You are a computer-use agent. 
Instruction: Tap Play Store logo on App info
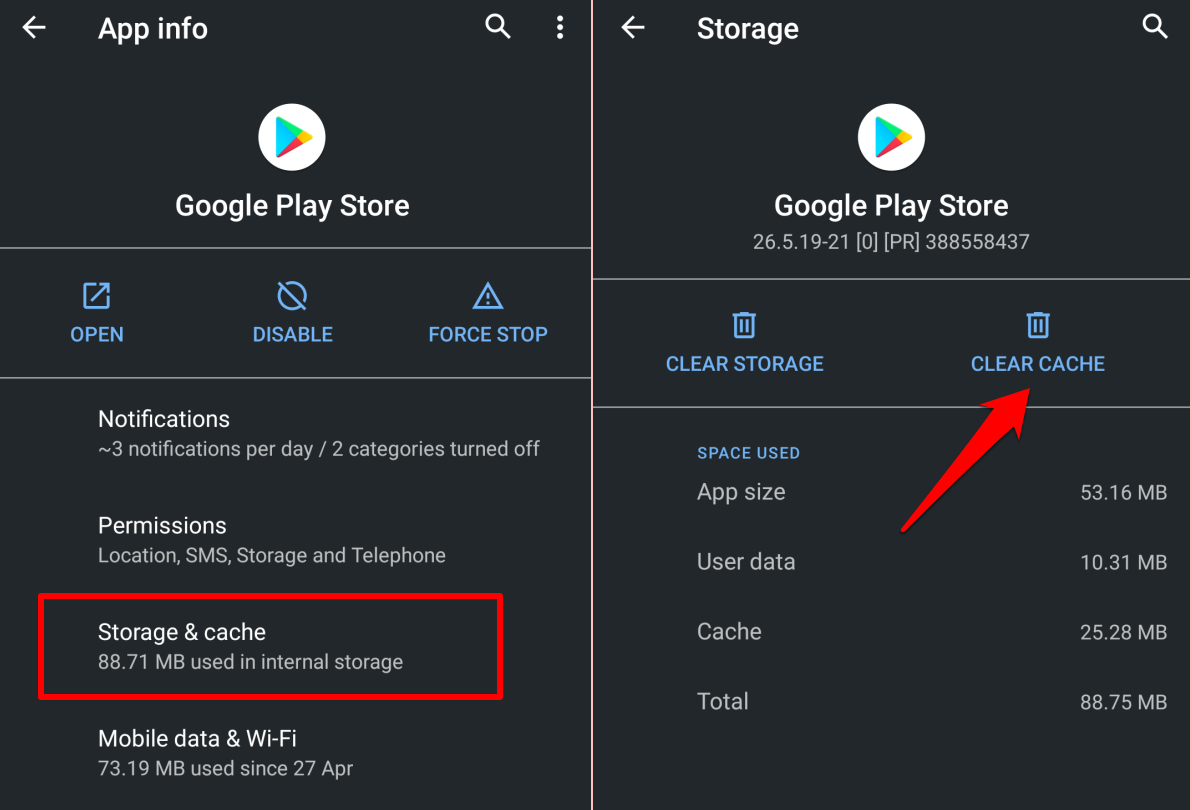click(x=292, y=138)
